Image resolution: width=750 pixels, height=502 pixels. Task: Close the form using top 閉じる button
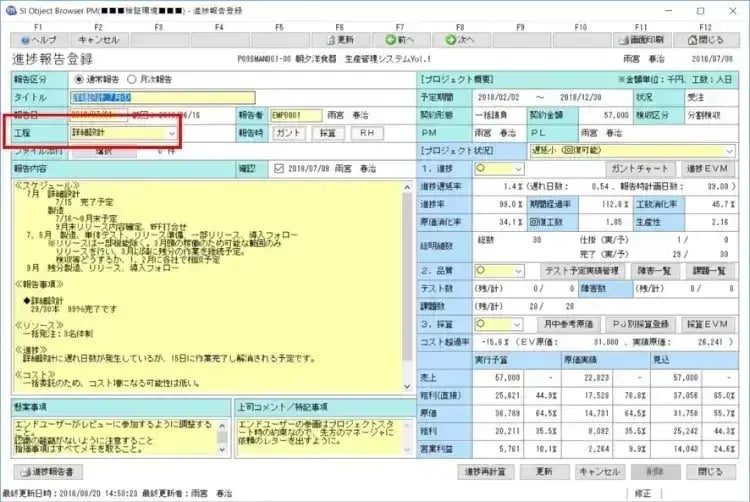coord(705,40)
